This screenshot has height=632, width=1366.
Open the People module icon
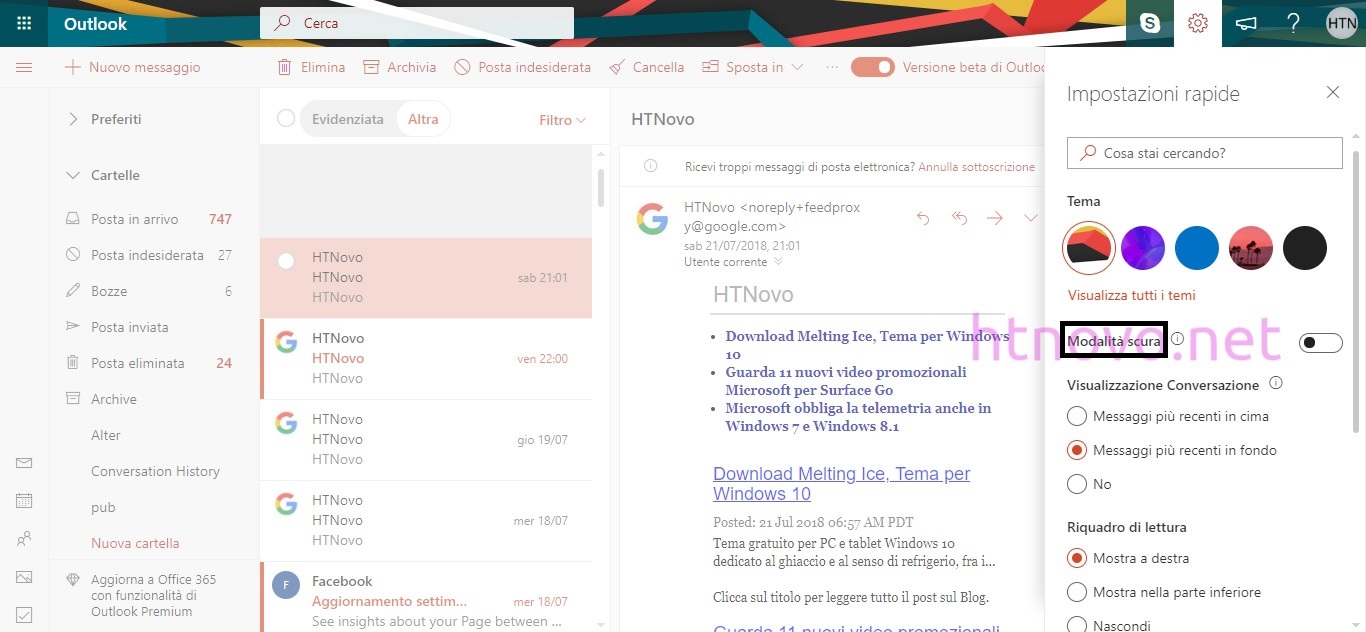click(24, 539)
